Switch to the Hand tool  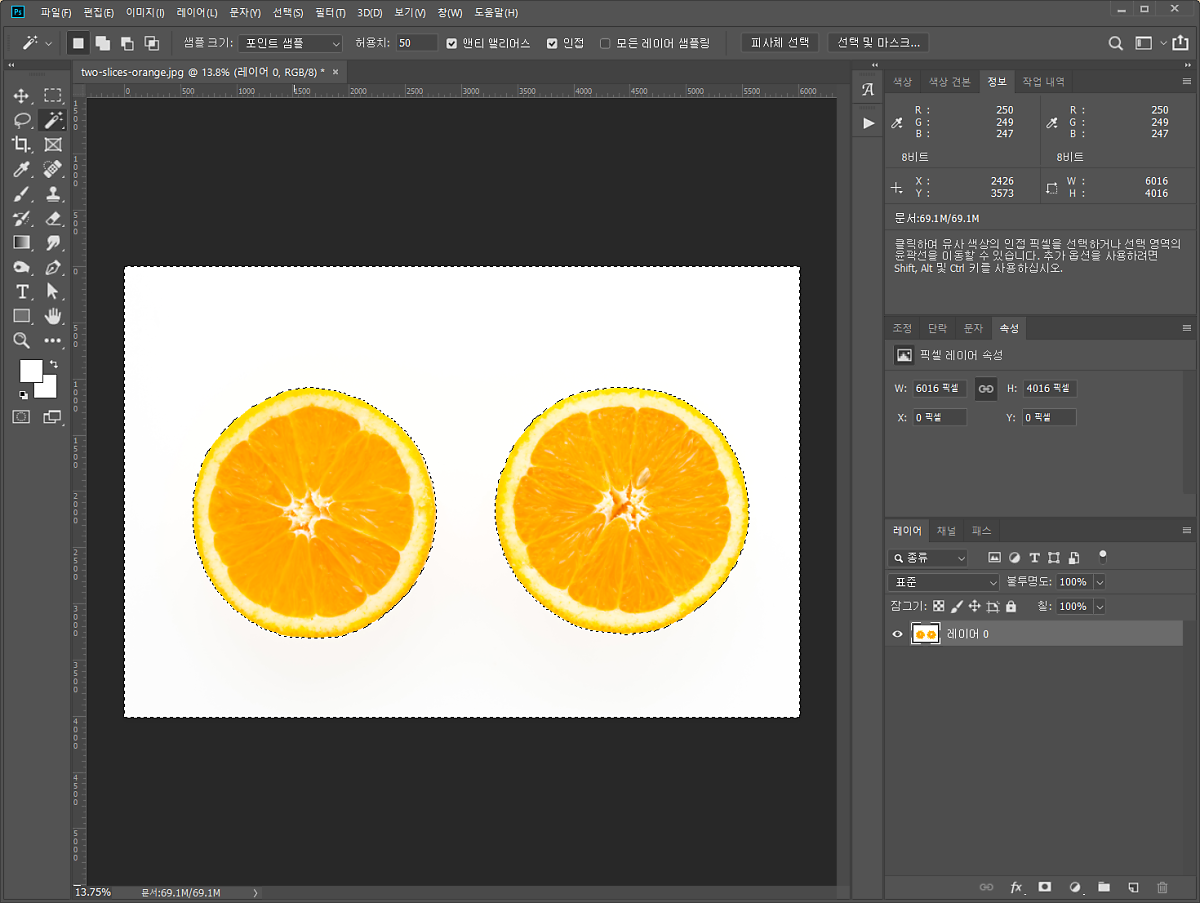53,316
